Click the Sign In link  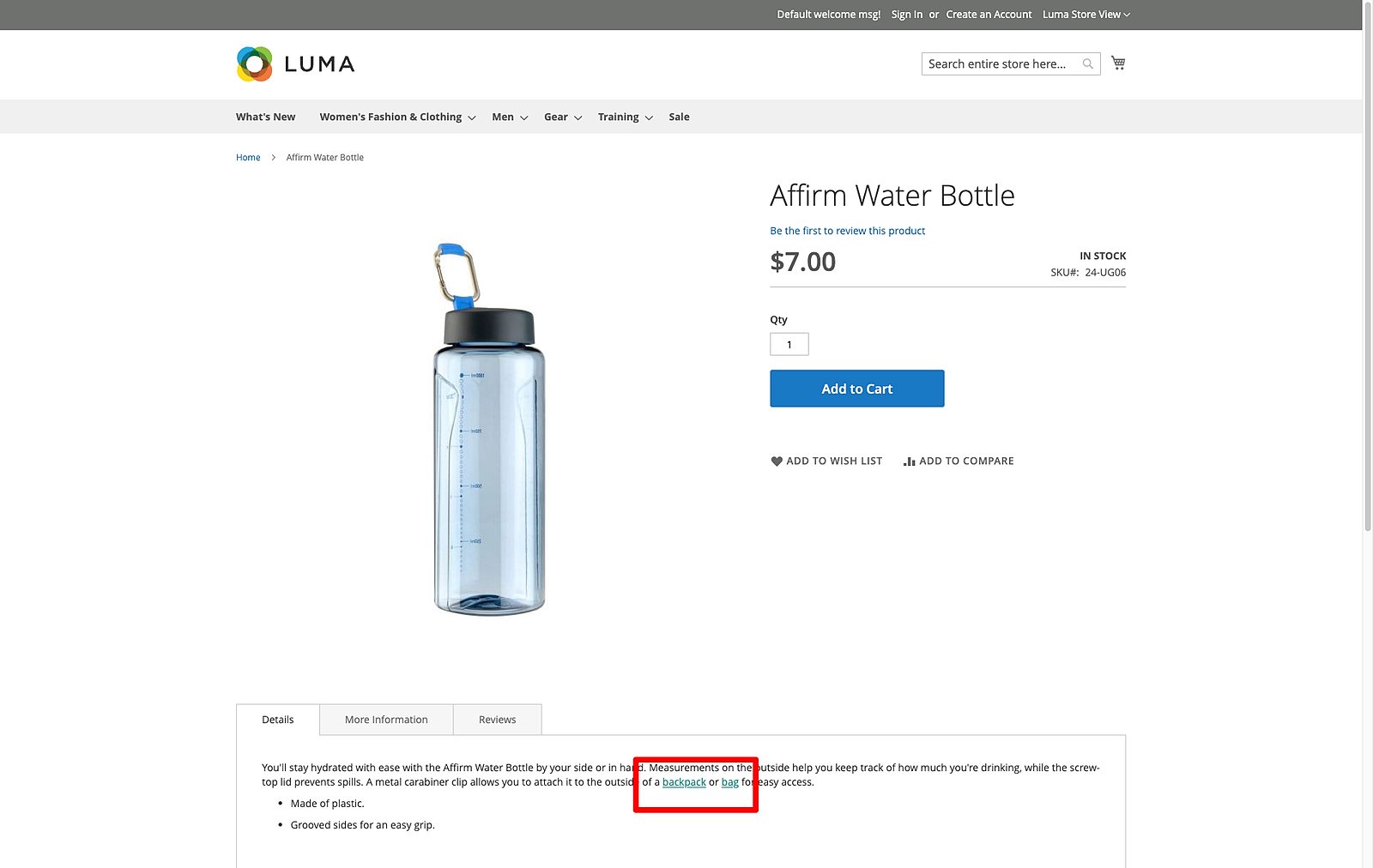tap(906, 15)
